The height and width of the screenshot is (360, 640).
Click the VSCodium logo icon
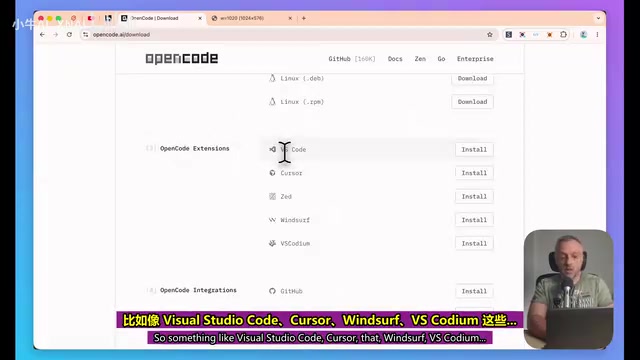272,243
